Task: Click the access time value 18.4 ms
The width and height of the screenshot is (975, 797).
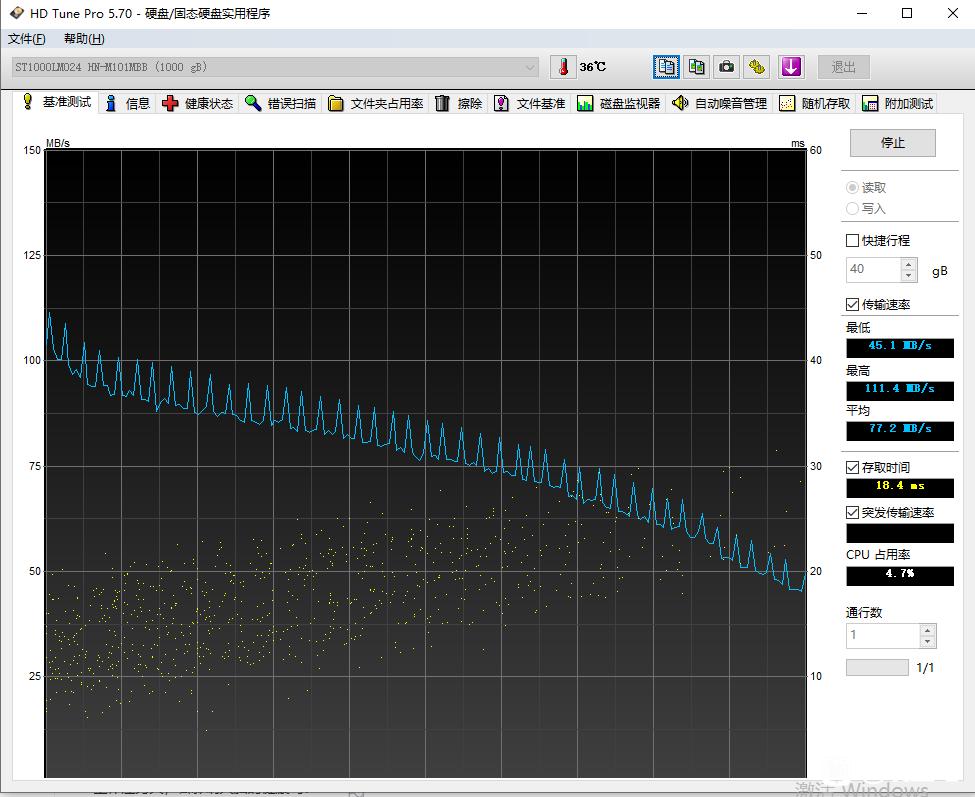Action: [x=899, y=486]
